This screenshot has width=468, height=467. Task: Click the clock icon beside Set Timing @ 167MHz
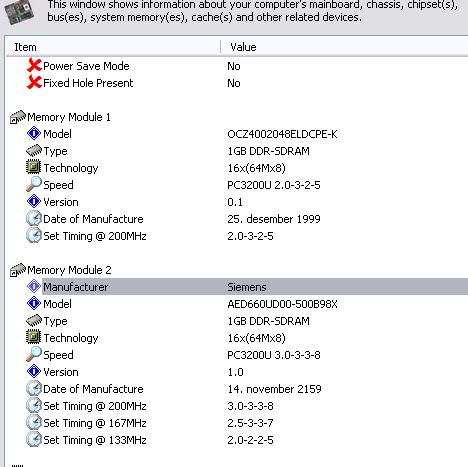[x=34, y=423]
